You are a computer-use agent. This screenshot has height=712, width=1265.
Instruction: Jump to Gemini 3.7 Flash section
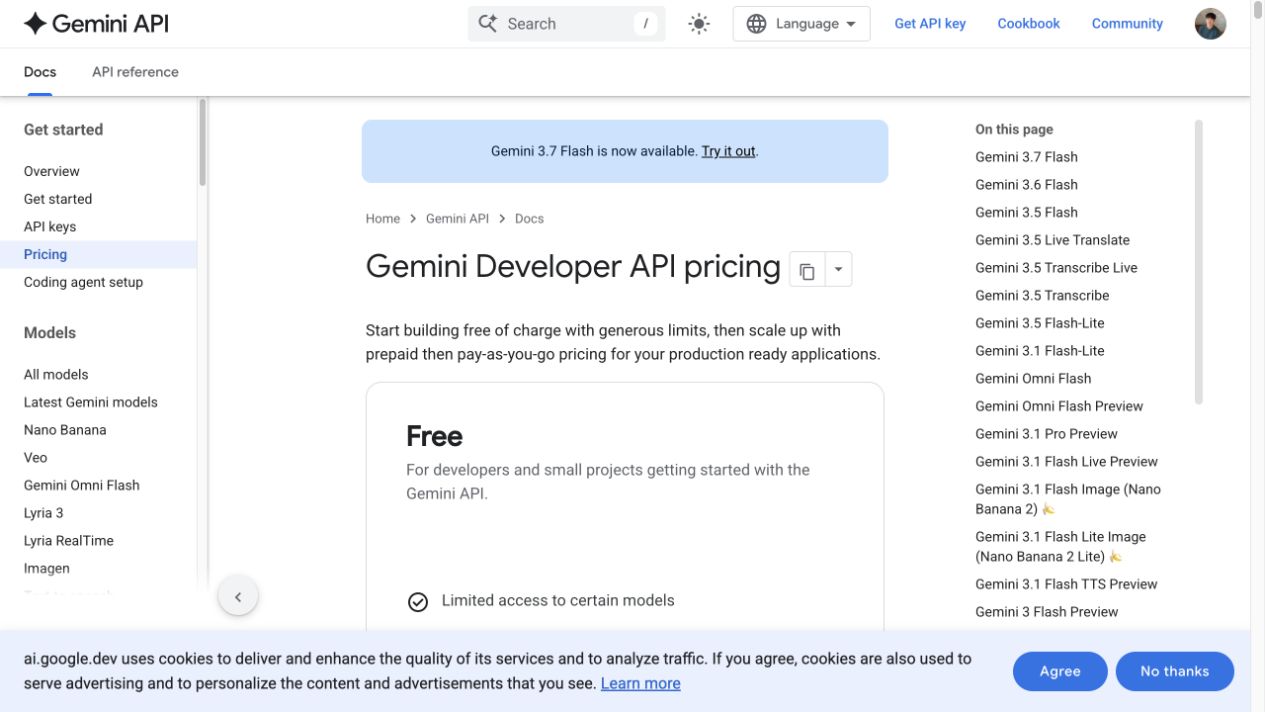[x=1026, y=157]
